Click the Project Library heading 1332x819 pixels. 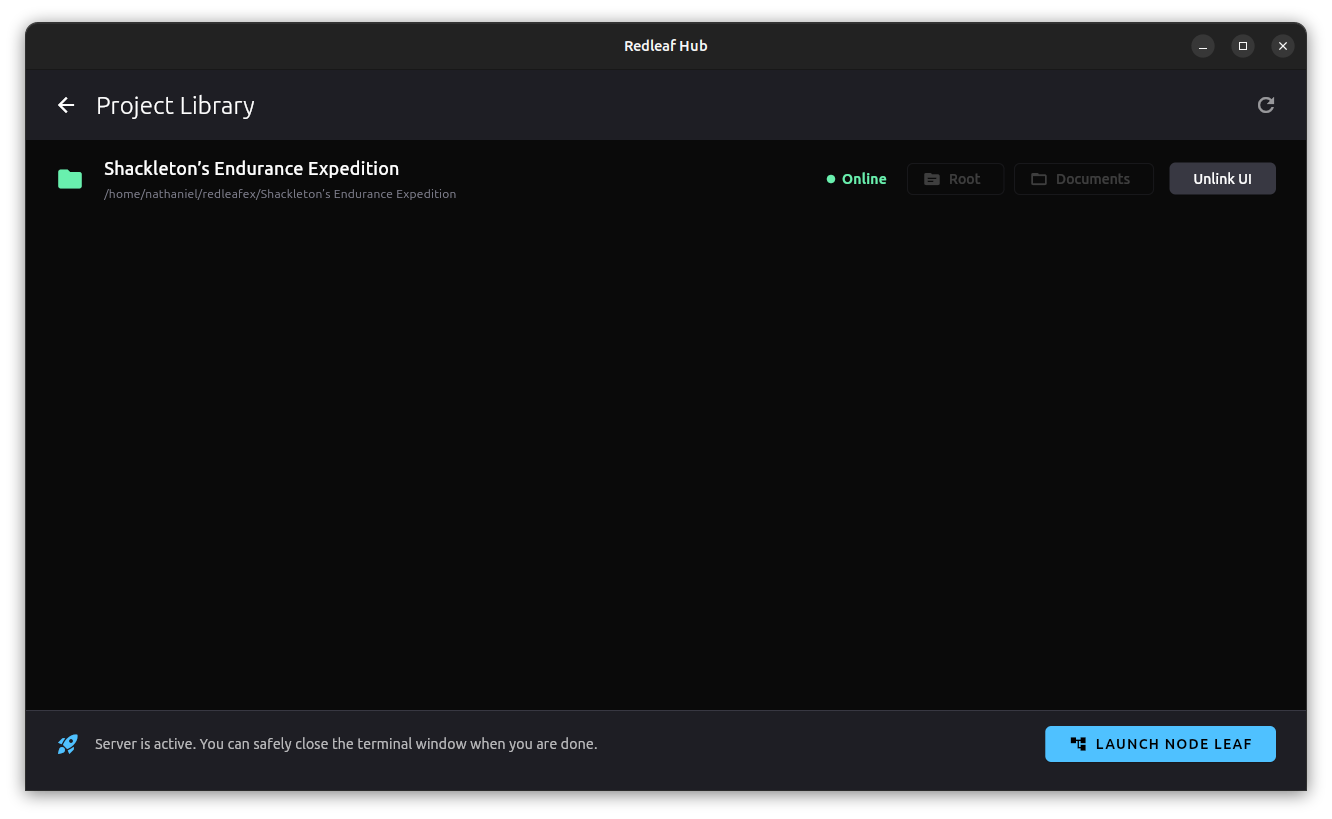tap(175, 105)
